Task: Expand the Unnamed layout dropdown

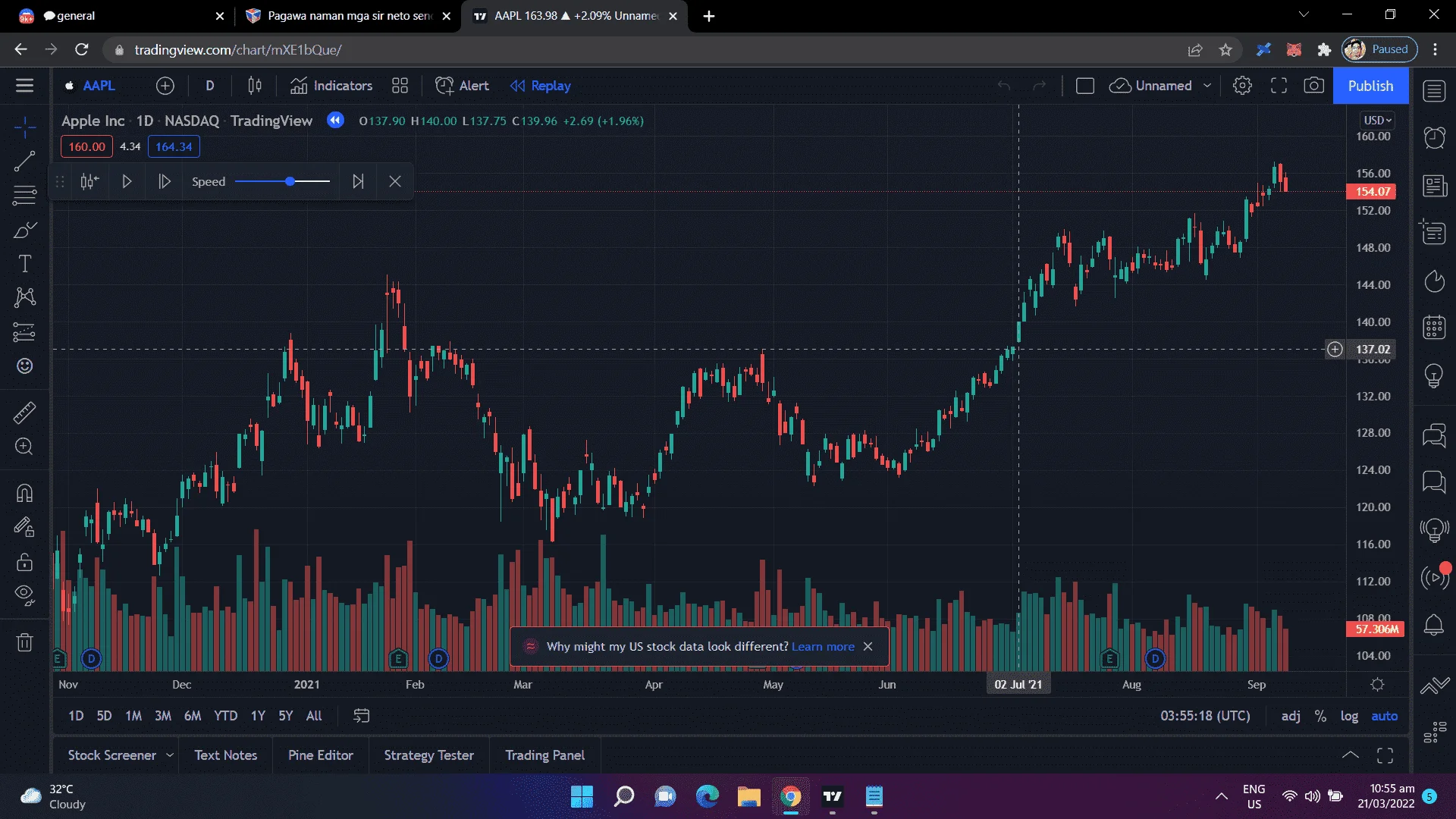Action: click(x=1207, y=86)
